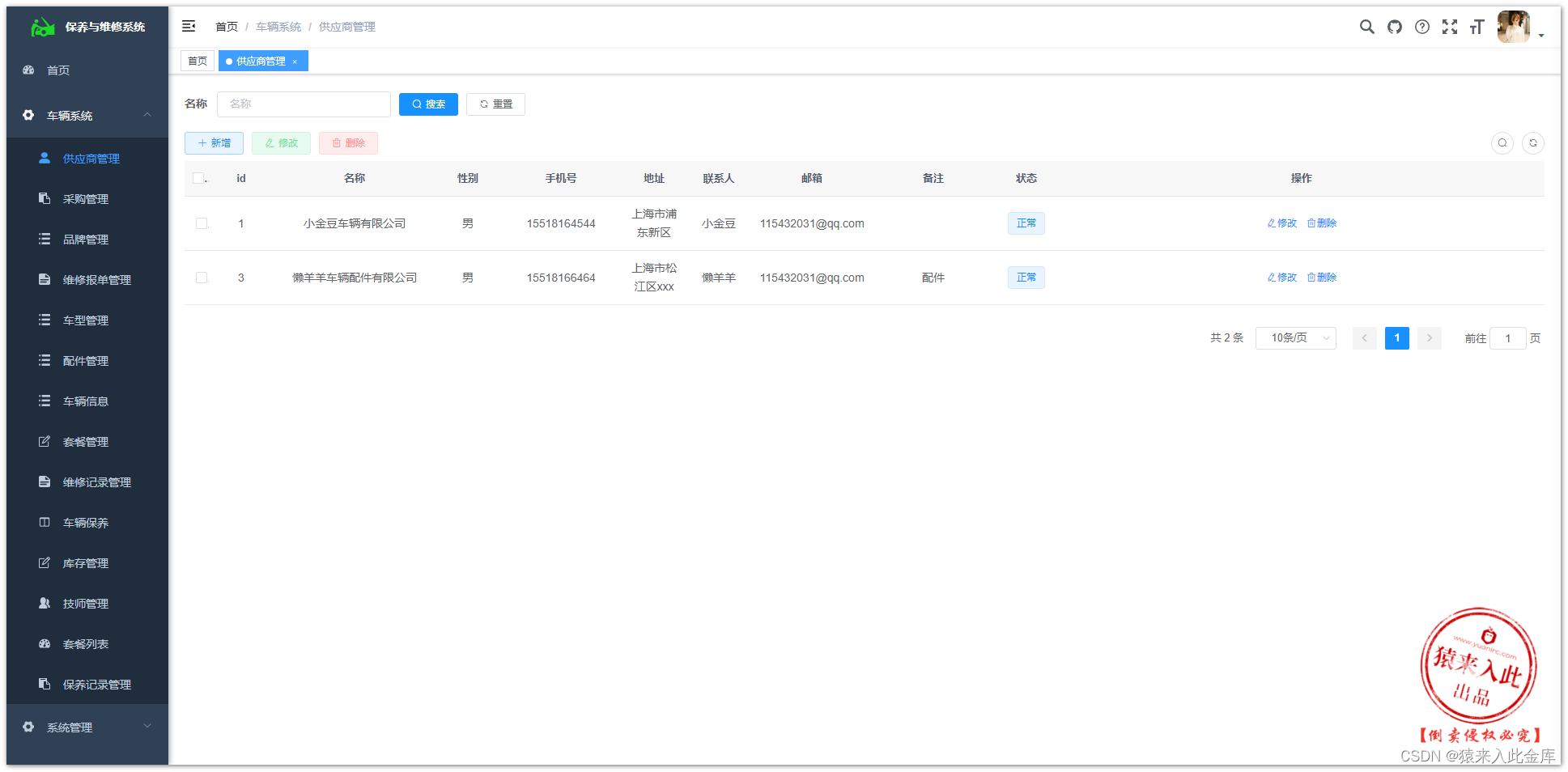
Task: Click the 维修记录管理 document icon
Action: (x=45, y=481)
